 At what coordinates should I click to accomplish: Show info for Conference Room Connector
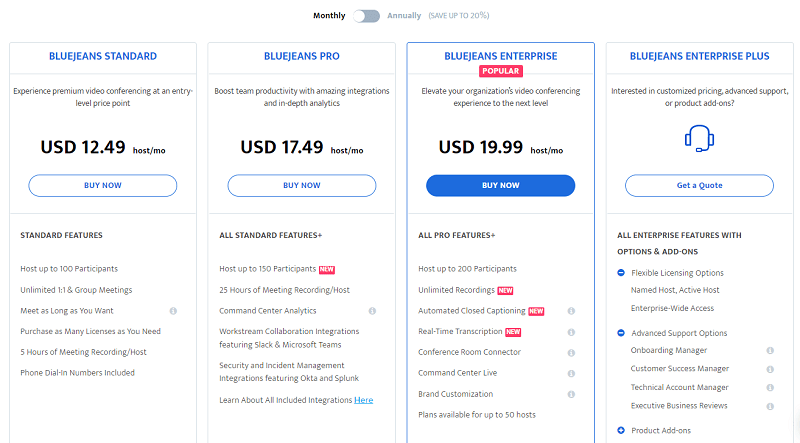571,353
